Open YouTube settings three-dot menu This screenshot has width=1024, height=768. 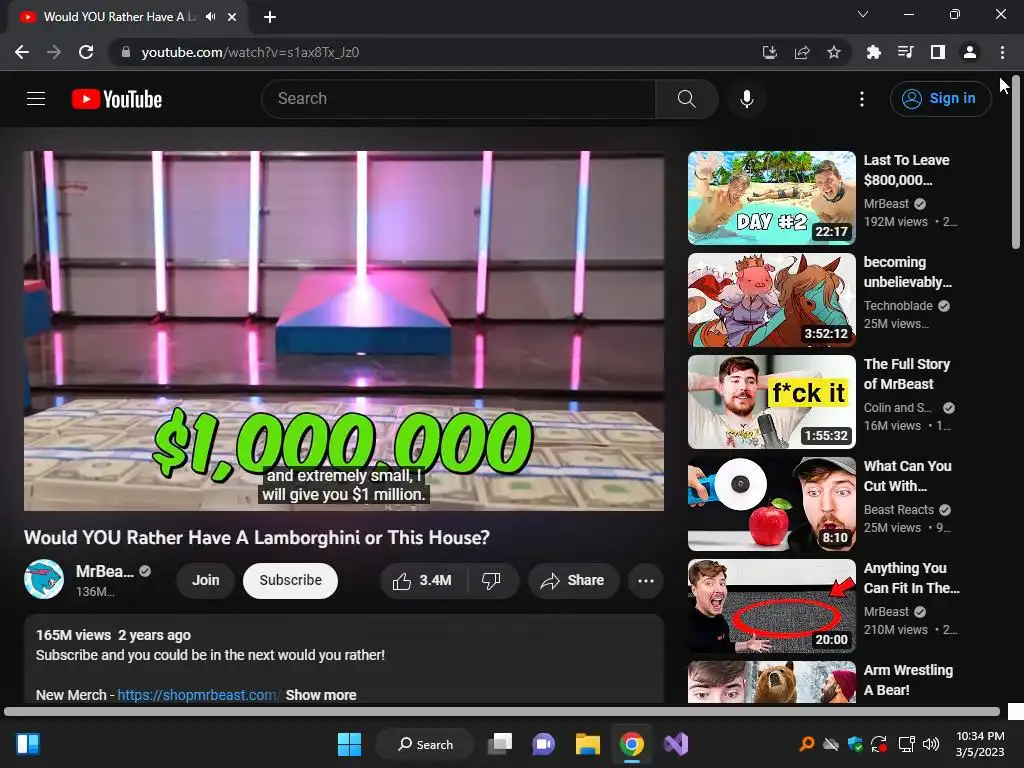862,99
